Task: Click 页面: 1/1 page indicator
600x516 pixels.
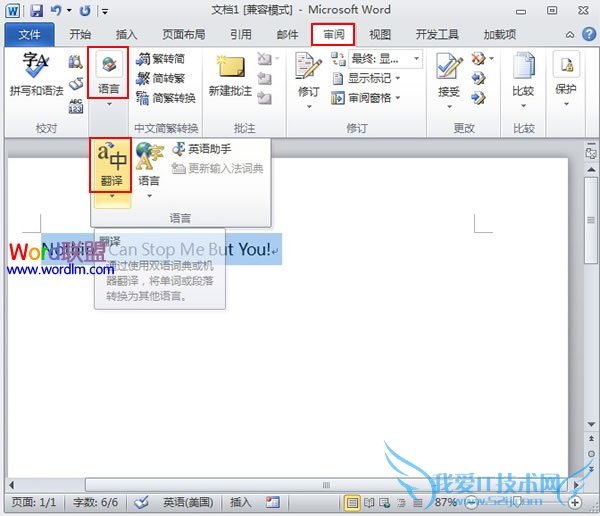Action: (34, 502)
